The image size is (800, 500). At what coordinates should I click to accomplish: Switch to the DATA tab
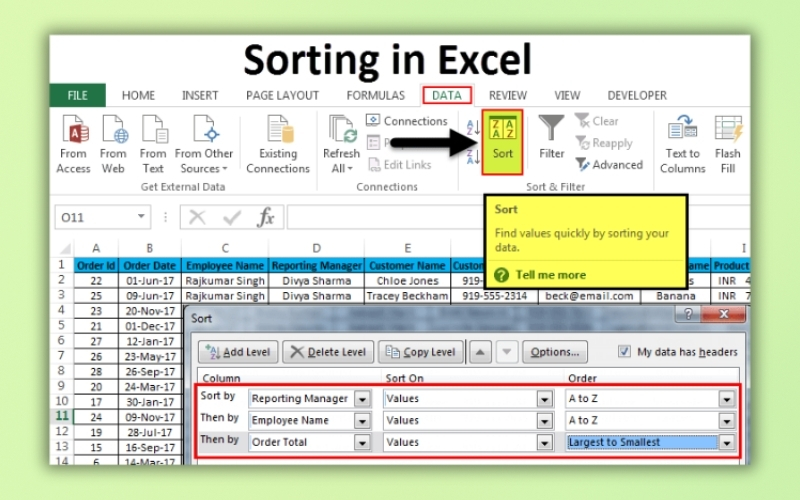pyautogui.click(x=447, y=95)
